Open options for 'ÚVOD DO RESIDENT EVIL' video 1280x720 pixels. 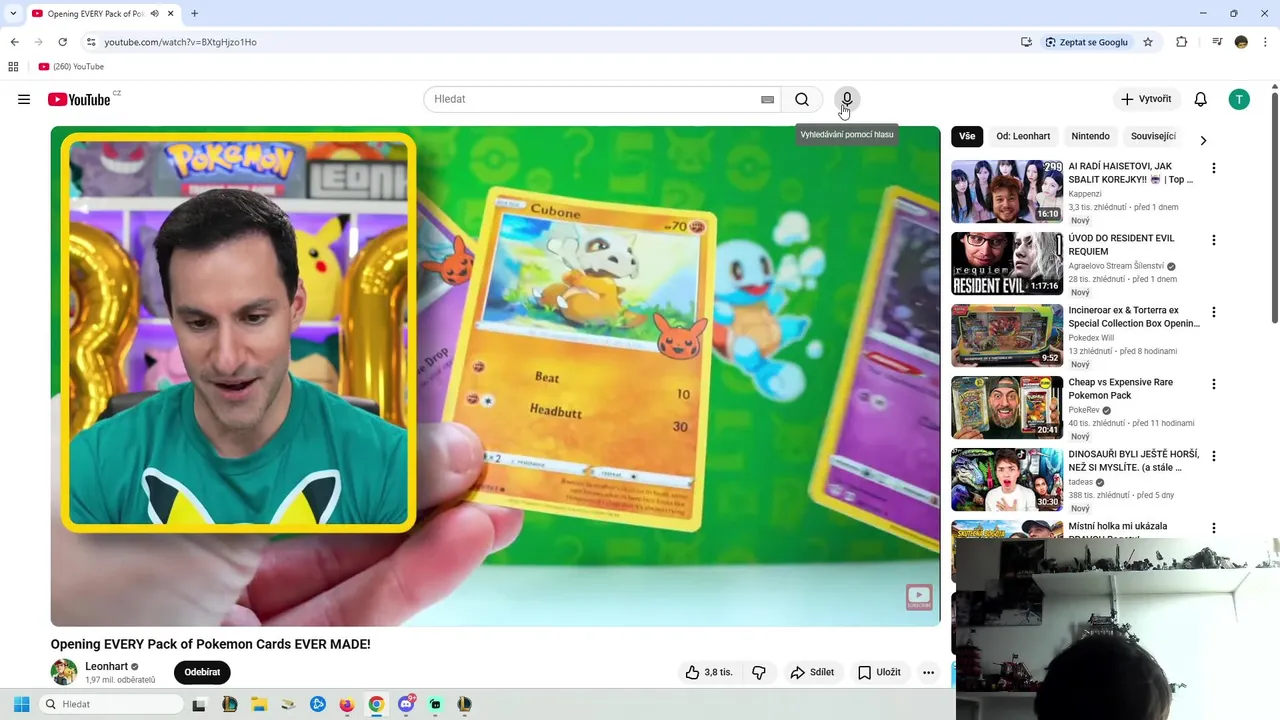1214,240
